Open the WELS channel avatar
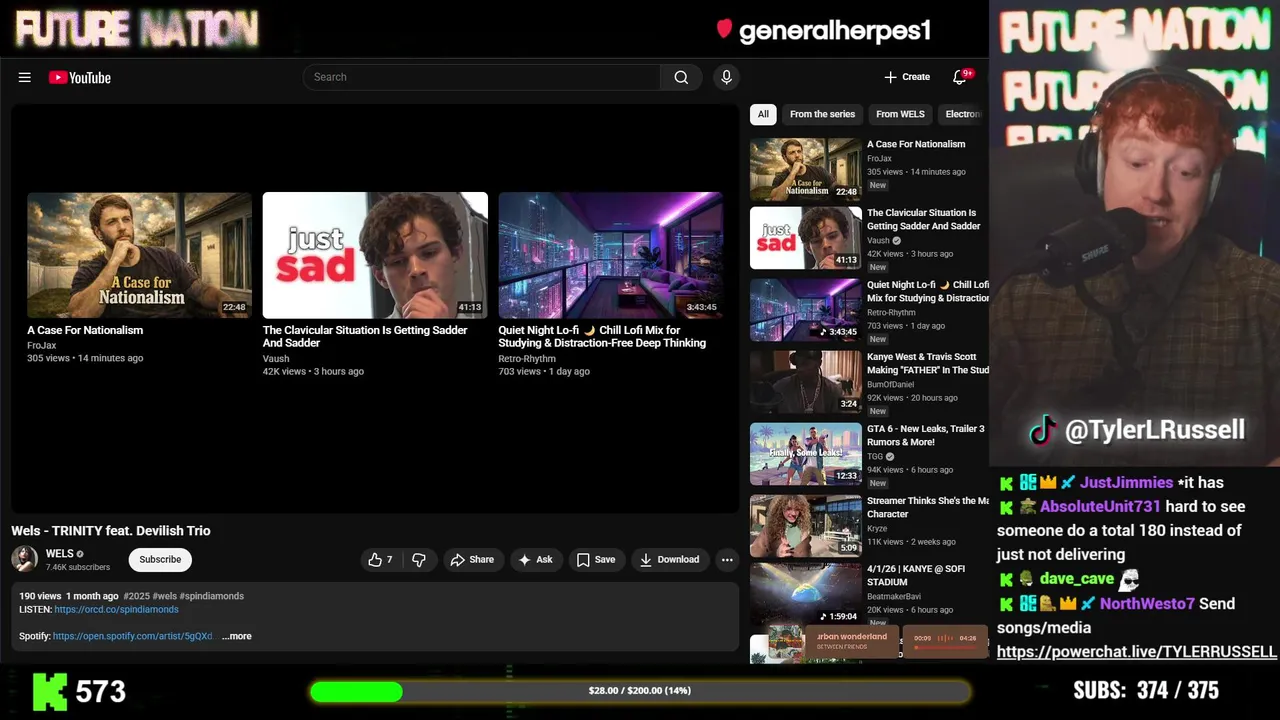 point(25,559)
